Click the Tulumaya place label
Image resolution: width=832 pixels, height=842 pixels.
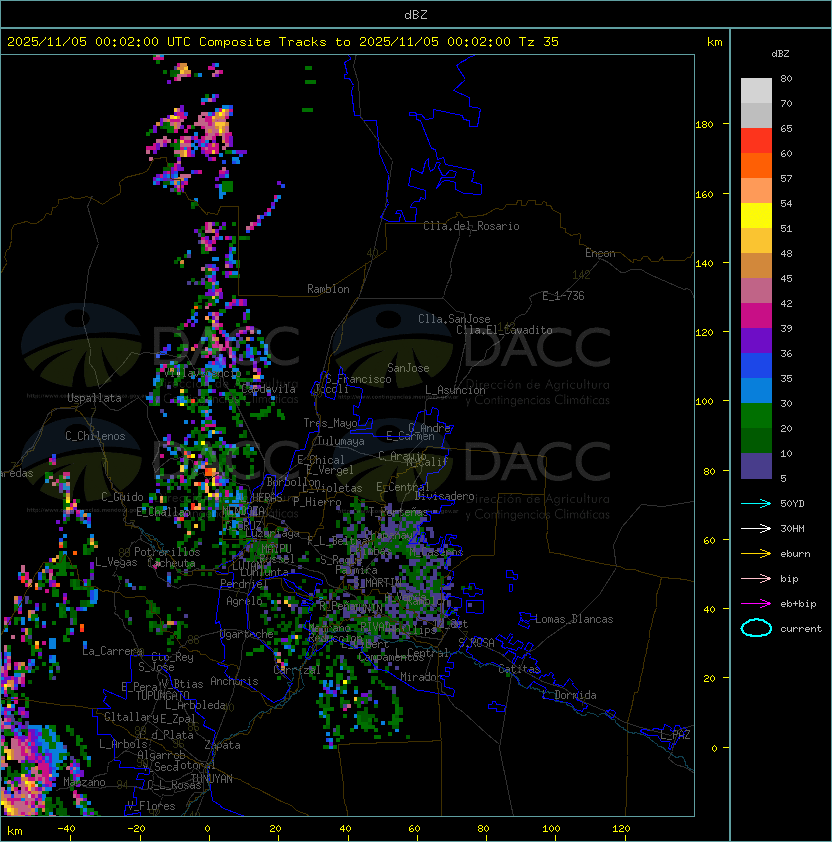pyautogui.click(x=341, y=441)
